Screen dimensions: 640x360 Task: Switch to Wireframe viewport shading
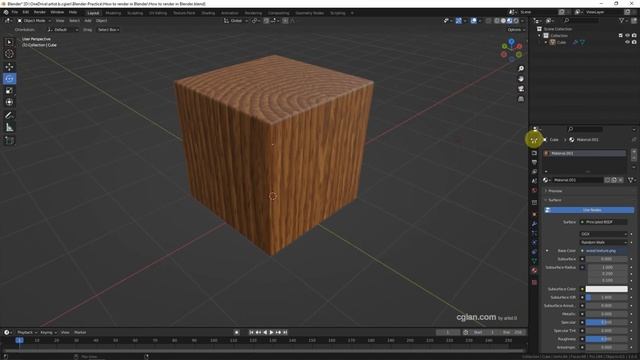(x=497, y=20)
